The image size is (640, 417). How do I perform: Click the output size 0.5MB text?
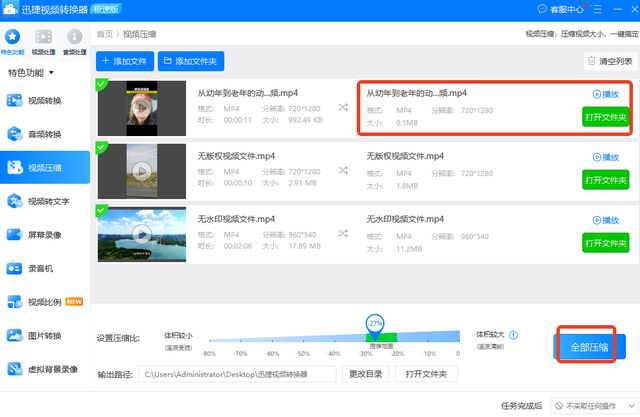pos(407,123)
